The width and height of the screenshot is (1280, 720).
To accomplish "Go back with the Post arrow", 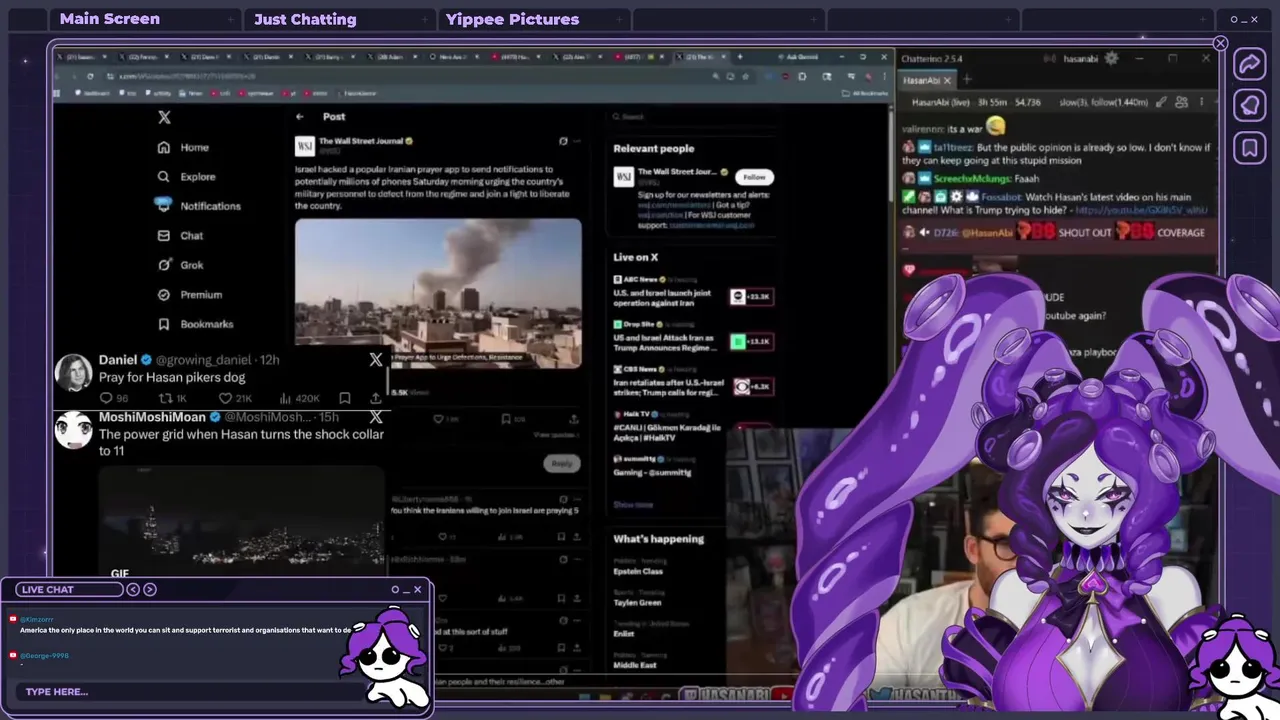I will [x=300, y=117].
